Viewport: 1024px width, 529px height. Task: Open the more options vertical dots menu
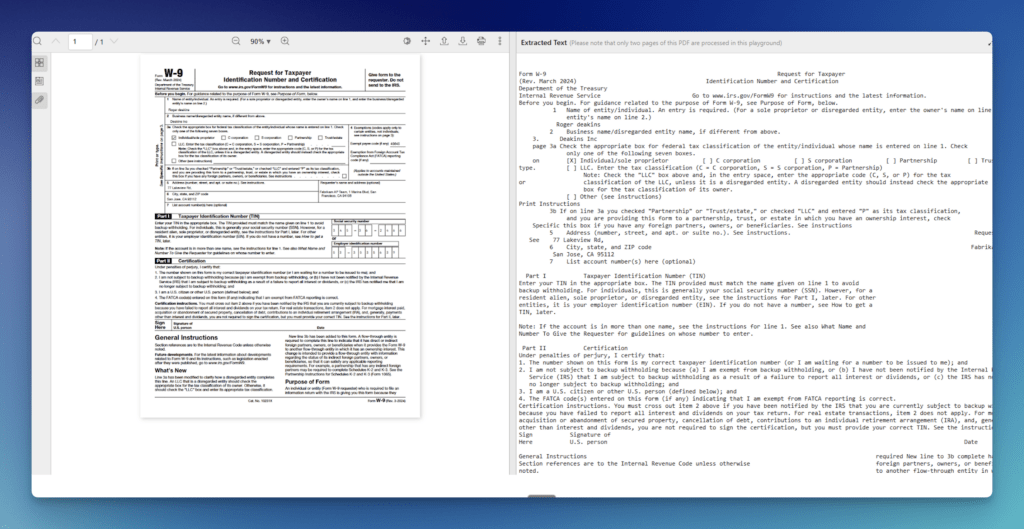click(501, 42)
